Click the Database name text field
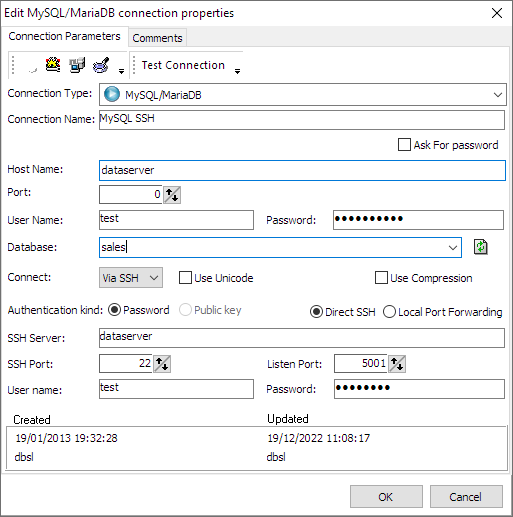This screenshot has height=517, width=513. point(272,248)
